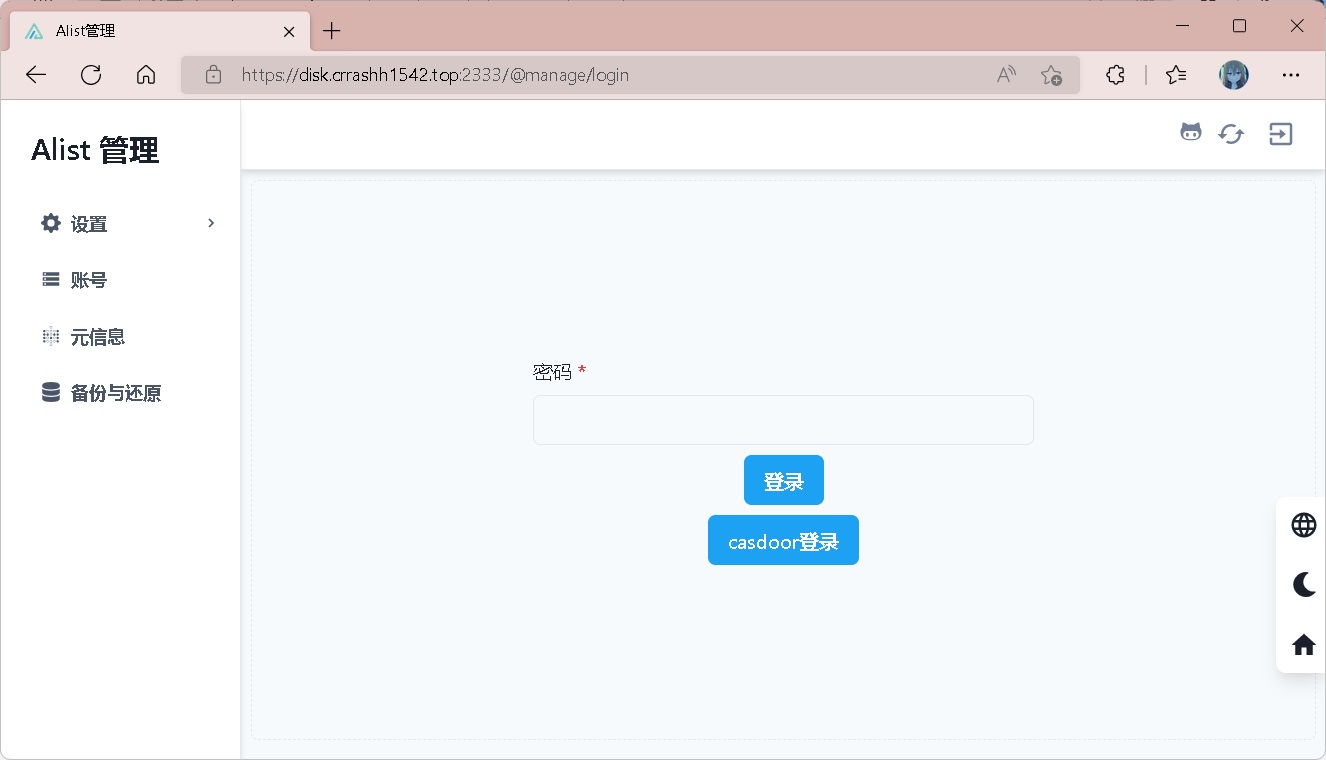Click the address bar URL

click(435, 75)
